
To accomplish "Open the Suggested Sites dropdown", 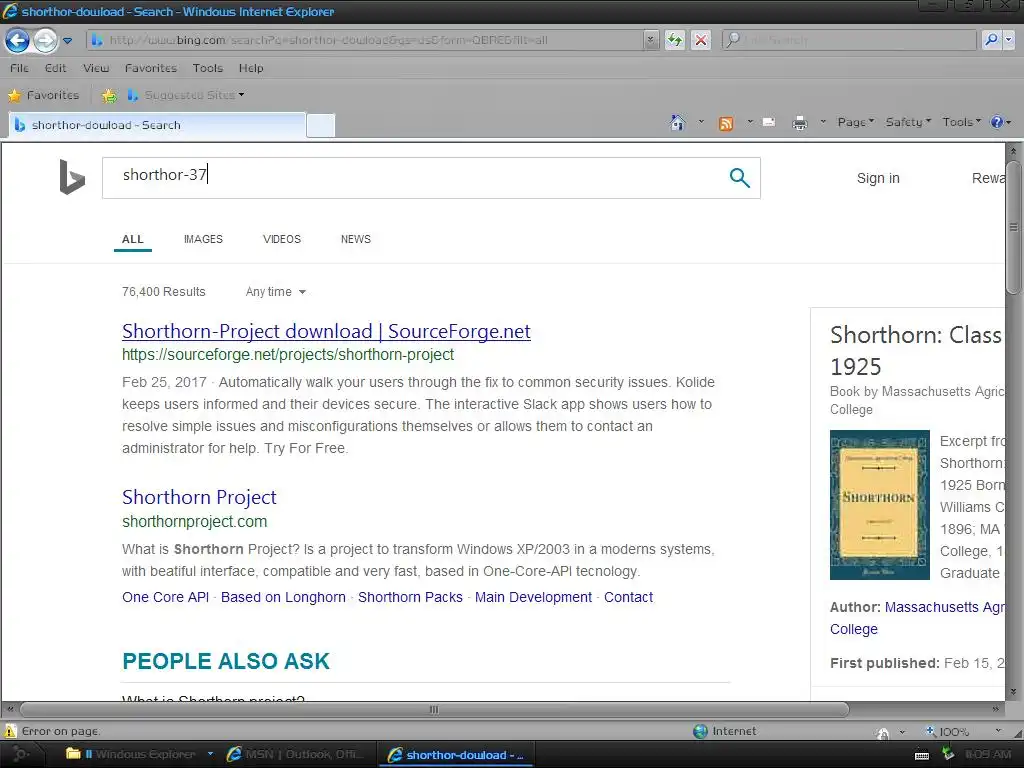I will (186, 95).
